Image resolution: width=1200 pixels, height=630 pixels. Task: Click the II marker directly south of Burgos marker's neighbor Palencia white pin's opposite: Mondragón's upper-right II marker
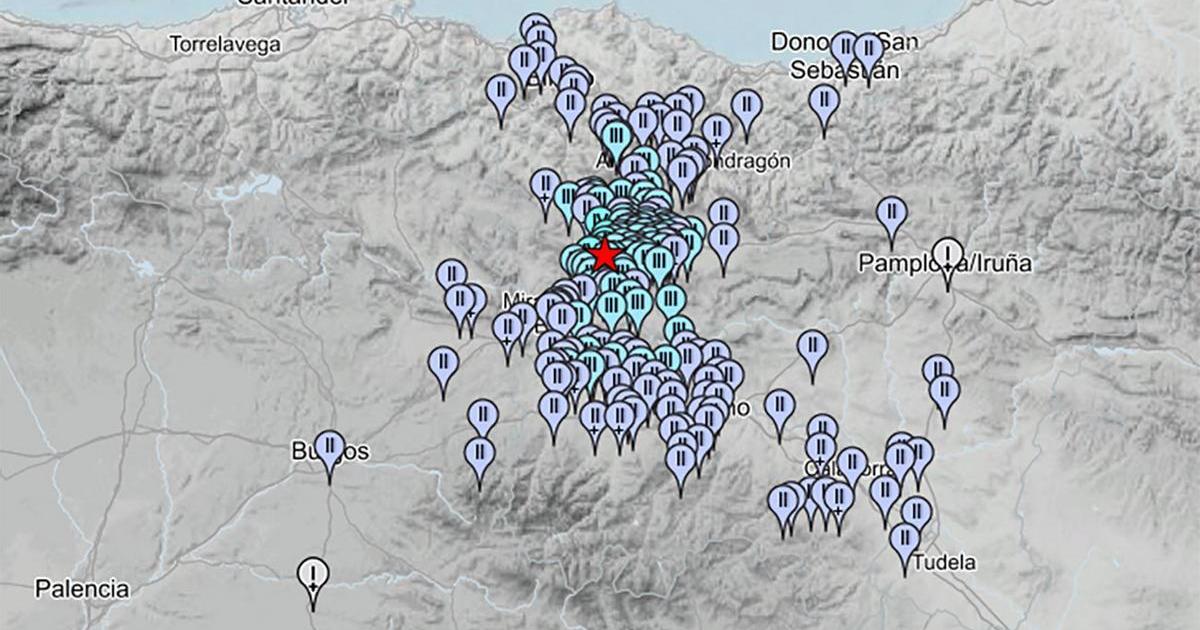[x=747, y=105]
